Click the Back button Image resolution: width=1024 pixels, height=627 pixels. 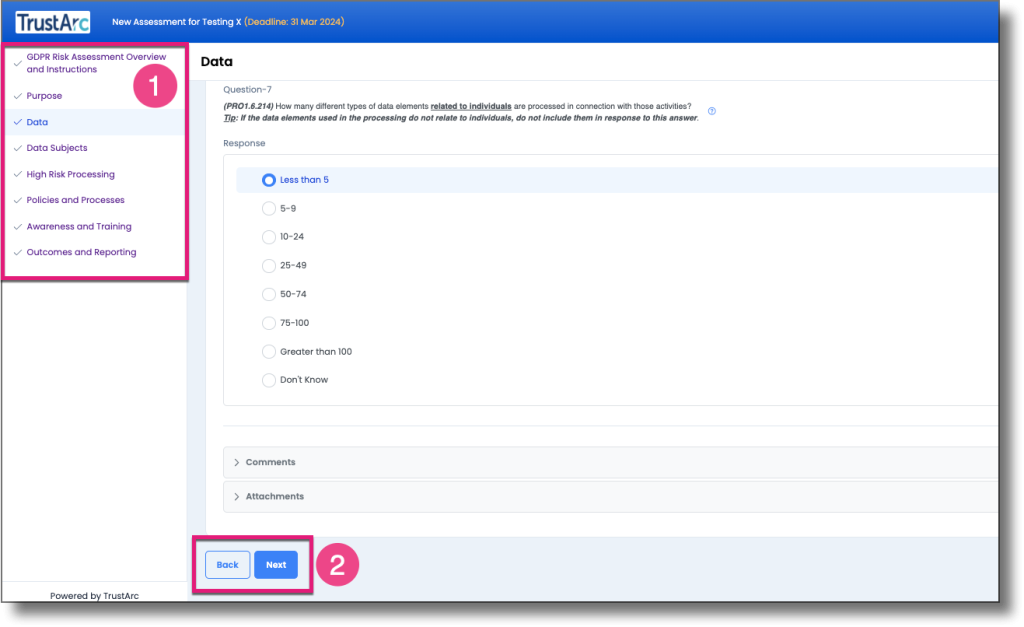pyautogui.click(x=227, y=565)
